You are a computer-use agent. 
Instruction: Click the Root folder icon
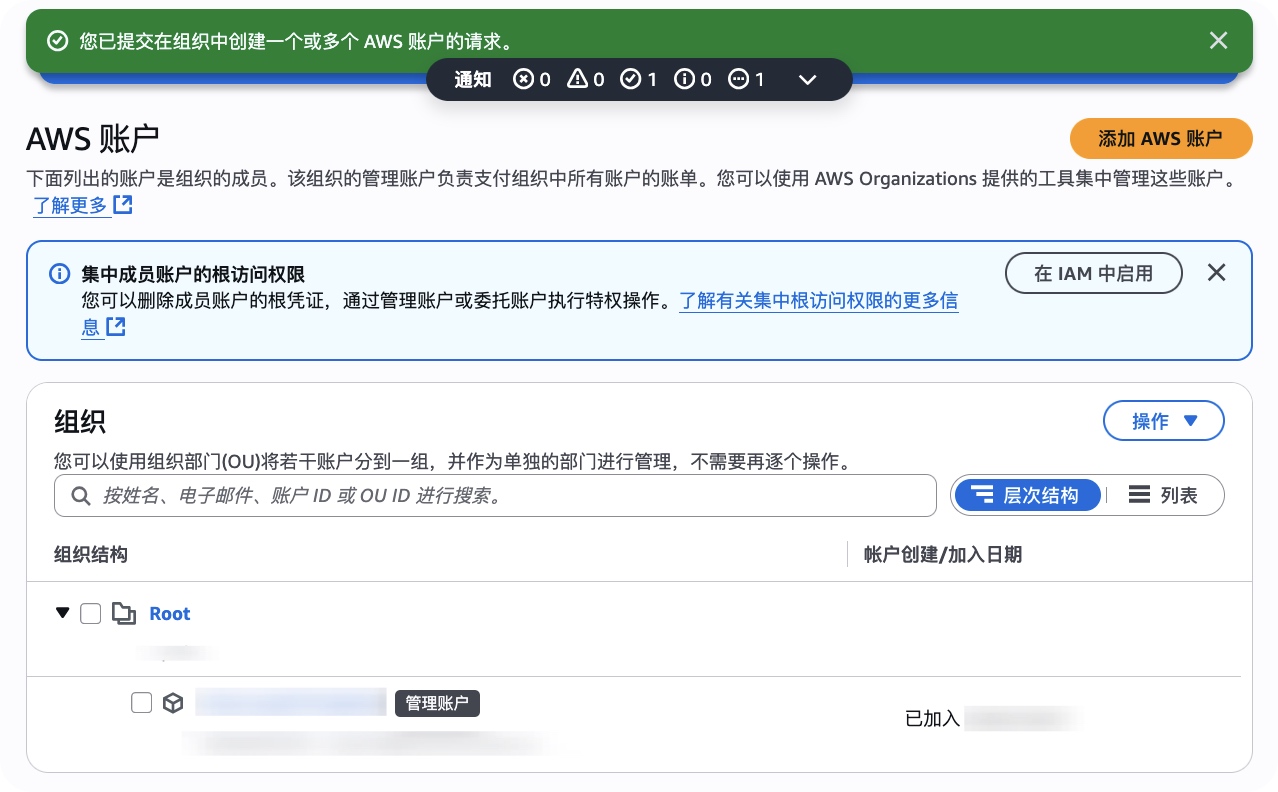coord(124,614)
